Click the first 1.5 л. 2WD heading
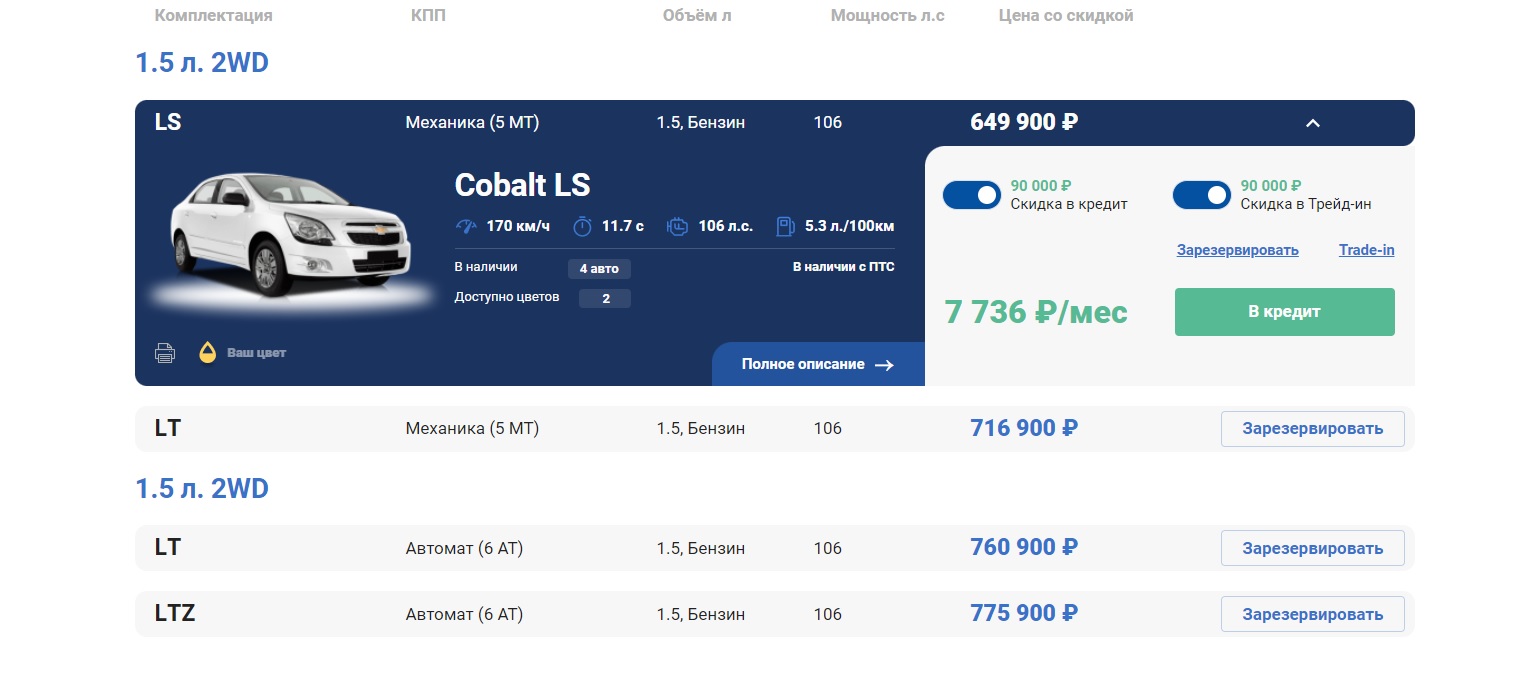1527x687 pixels. coord(202,63)
